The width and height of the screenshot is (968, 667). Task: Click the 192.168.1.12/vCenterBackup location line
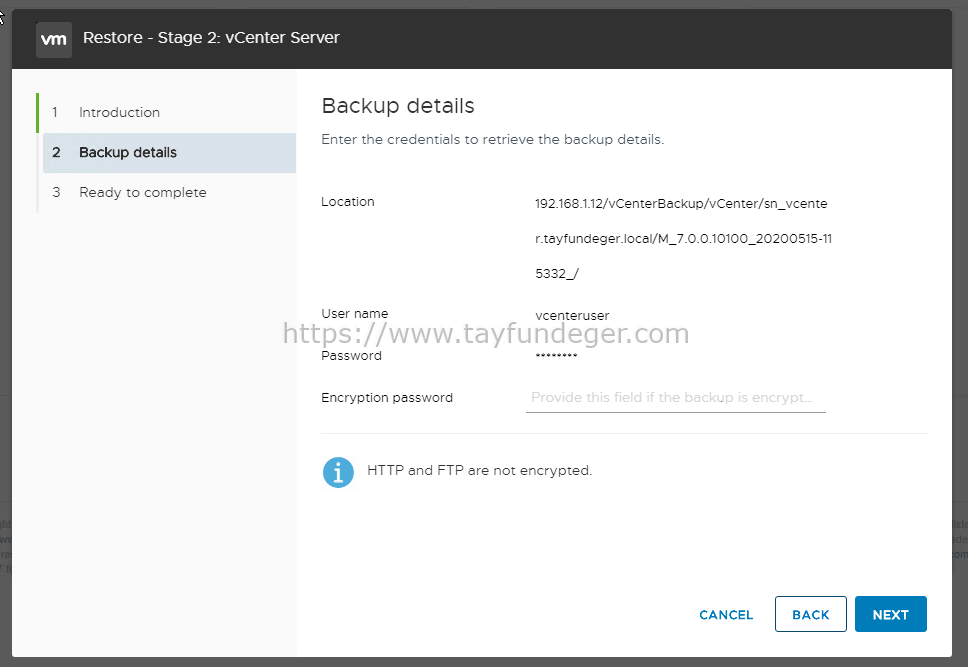pyautogui.click(x=681, y=204)
